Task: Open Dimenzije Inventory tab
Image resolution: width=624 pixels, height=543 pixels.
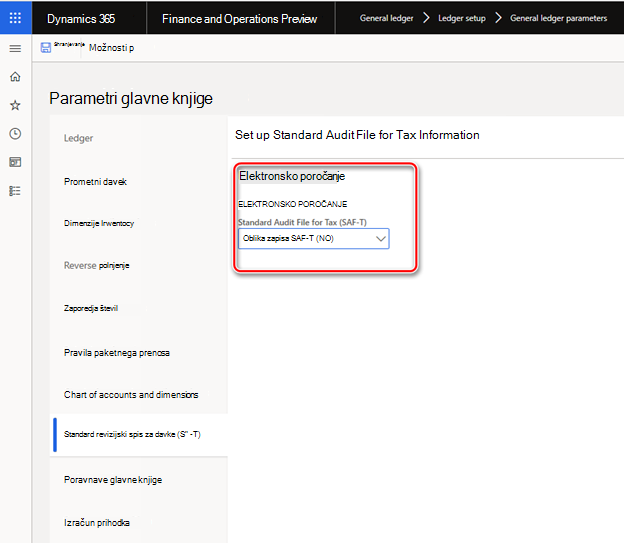Action: (99, 223)
